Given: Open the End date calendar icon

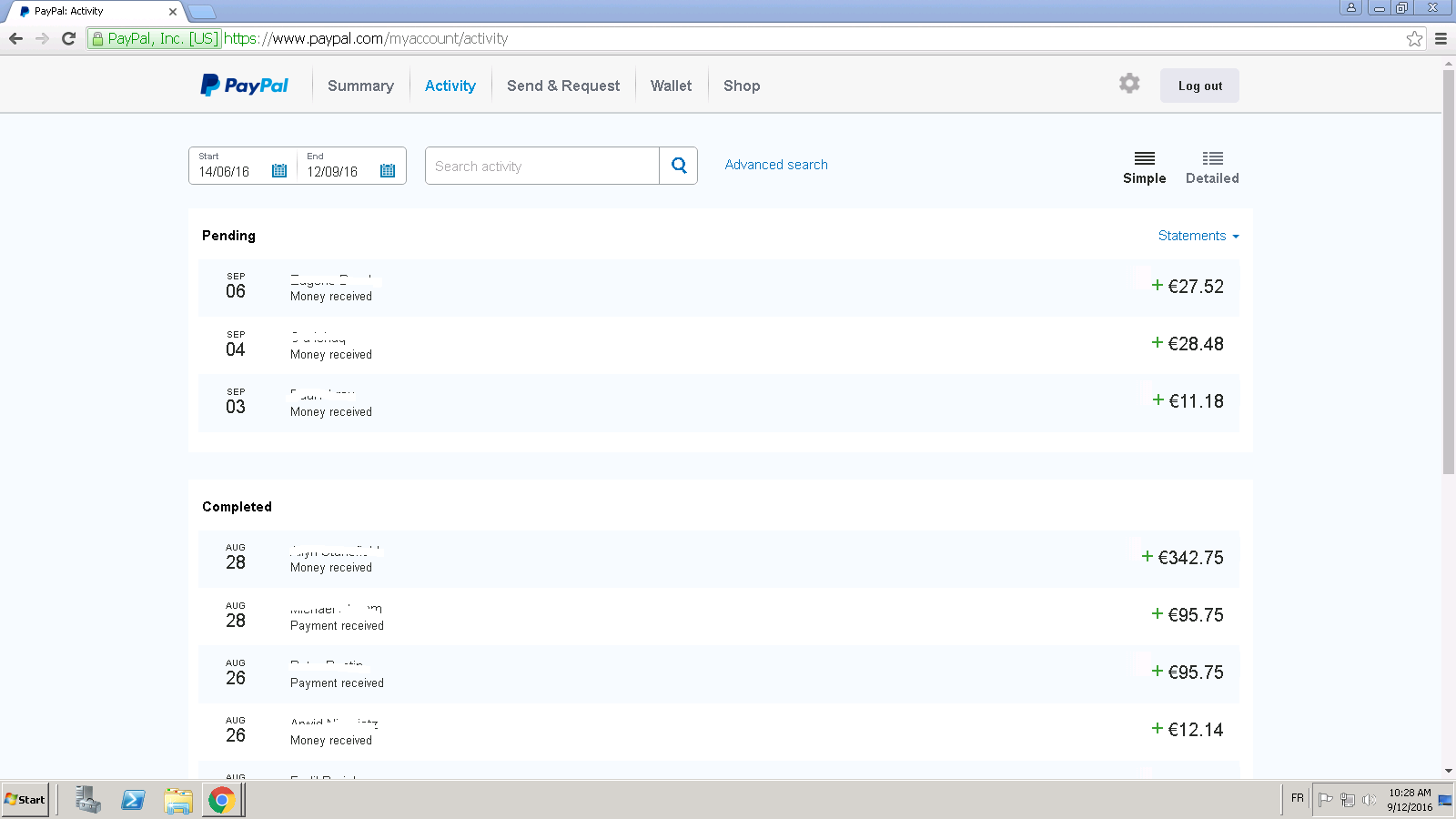Looking at the screenshot, I should click(x=388, y=171).
